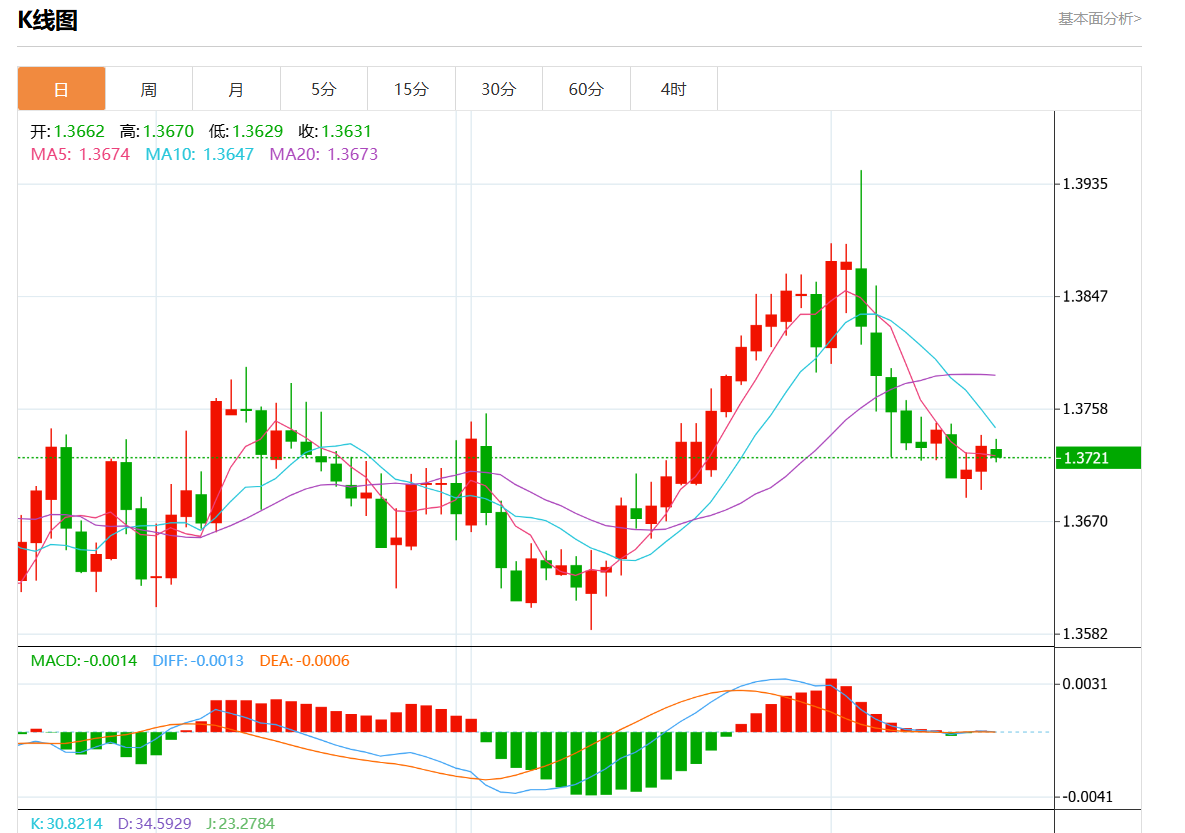Click the D: 34.5929 indicator value

pyautogui.click(x=154, y=823)
